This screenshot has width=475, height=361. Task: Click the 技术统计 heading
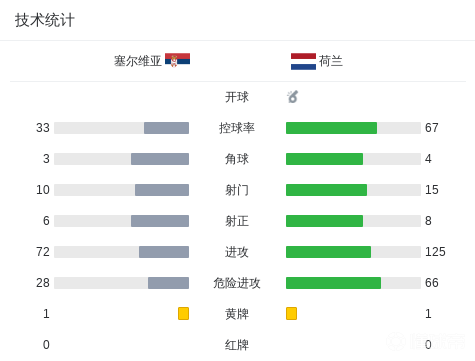44,20
